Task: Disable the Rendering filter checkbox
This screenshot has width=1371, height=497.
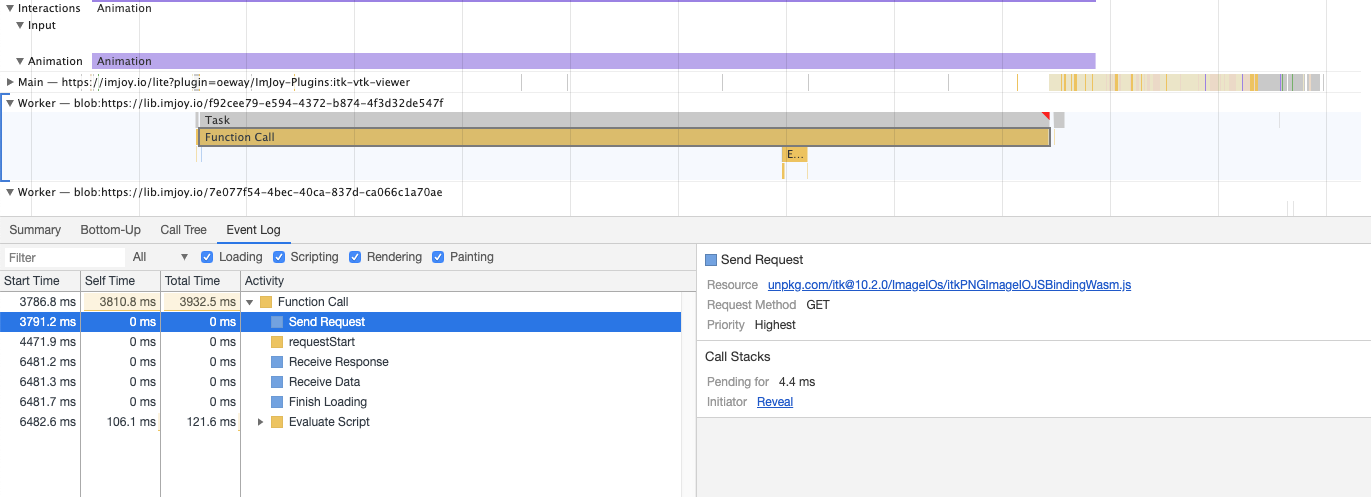Action: click(x=355, y=257)
